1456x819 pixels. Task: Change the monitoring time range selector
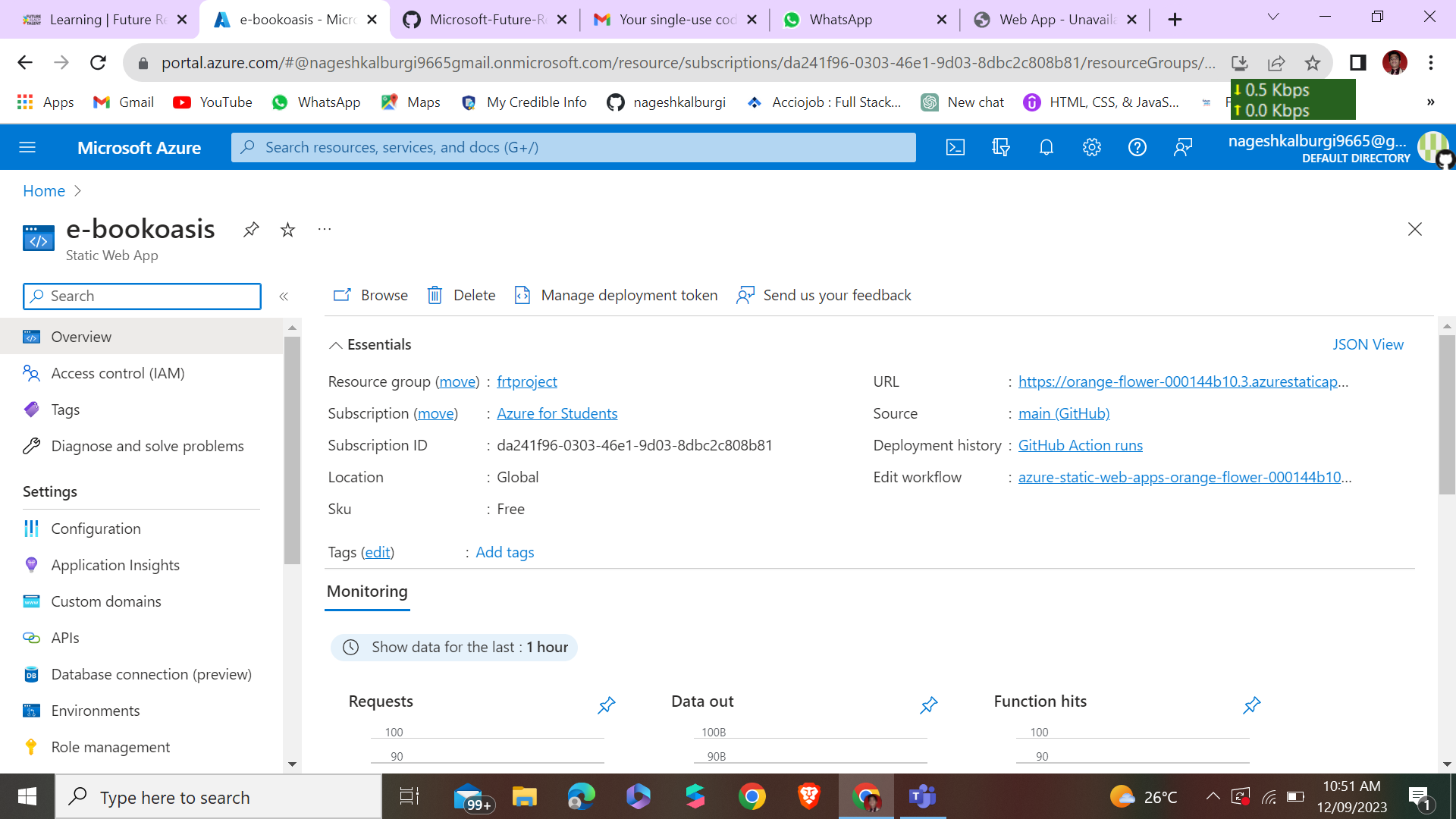(453, 647)
